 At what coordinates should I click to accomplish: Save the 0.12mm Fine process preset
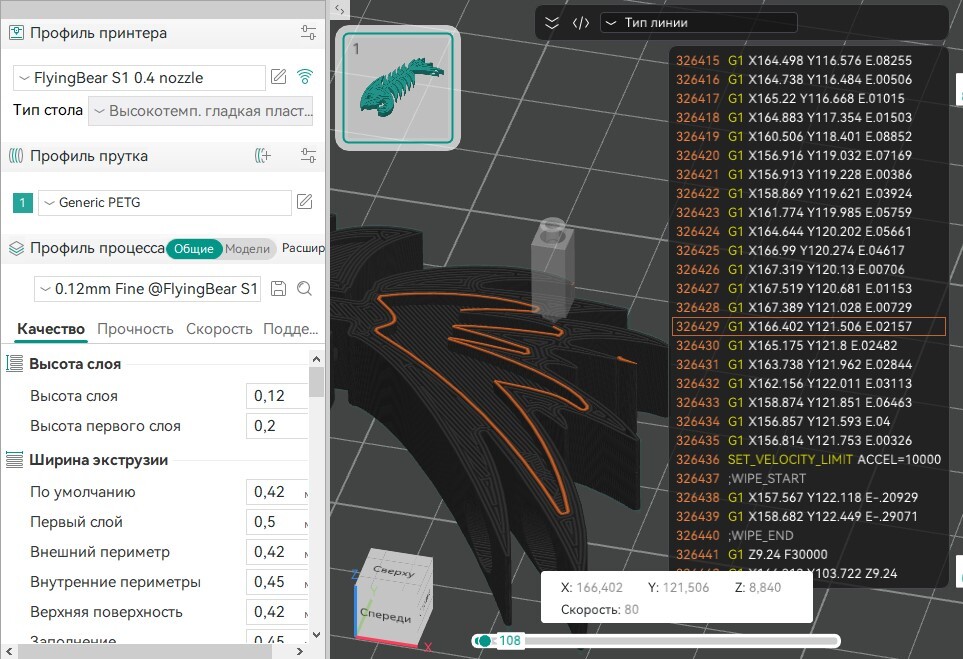point(279,289)
